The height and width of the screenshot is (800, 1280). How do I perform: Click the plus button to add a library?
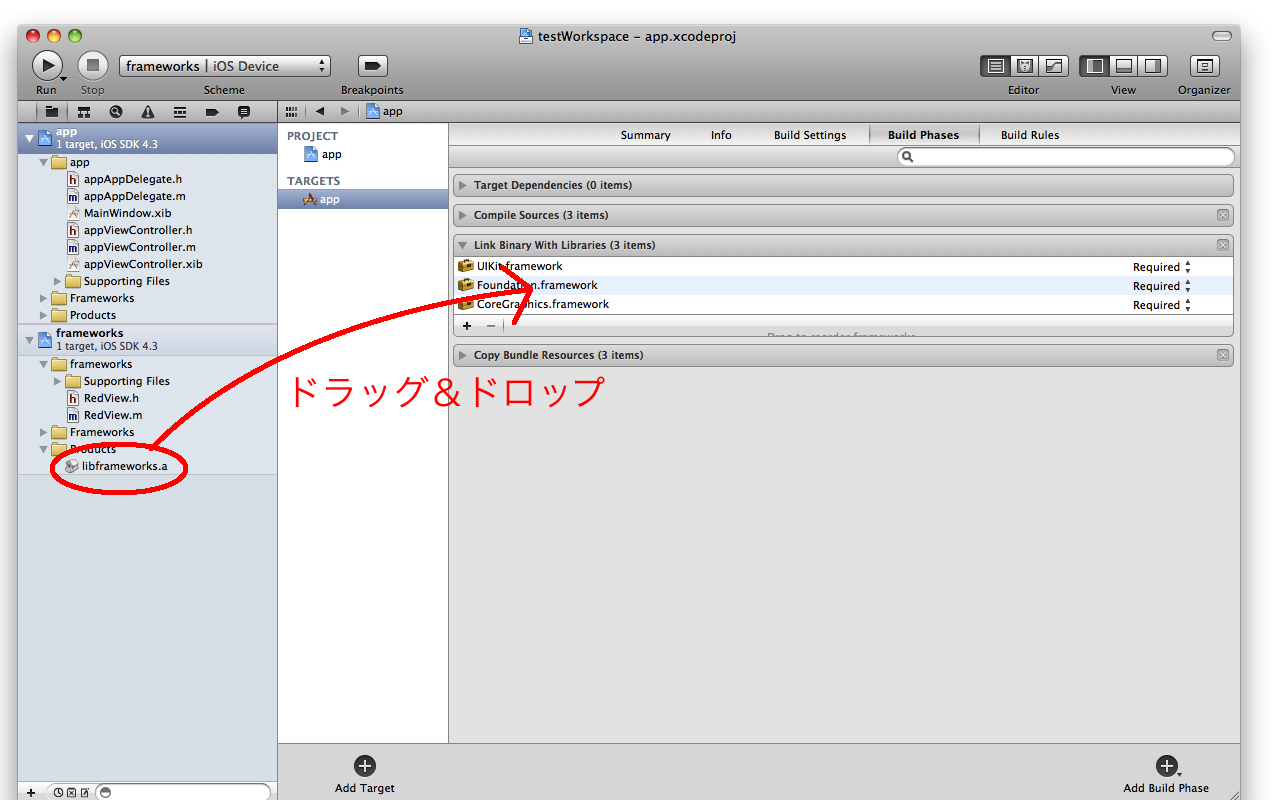click(x=467, y=326)
